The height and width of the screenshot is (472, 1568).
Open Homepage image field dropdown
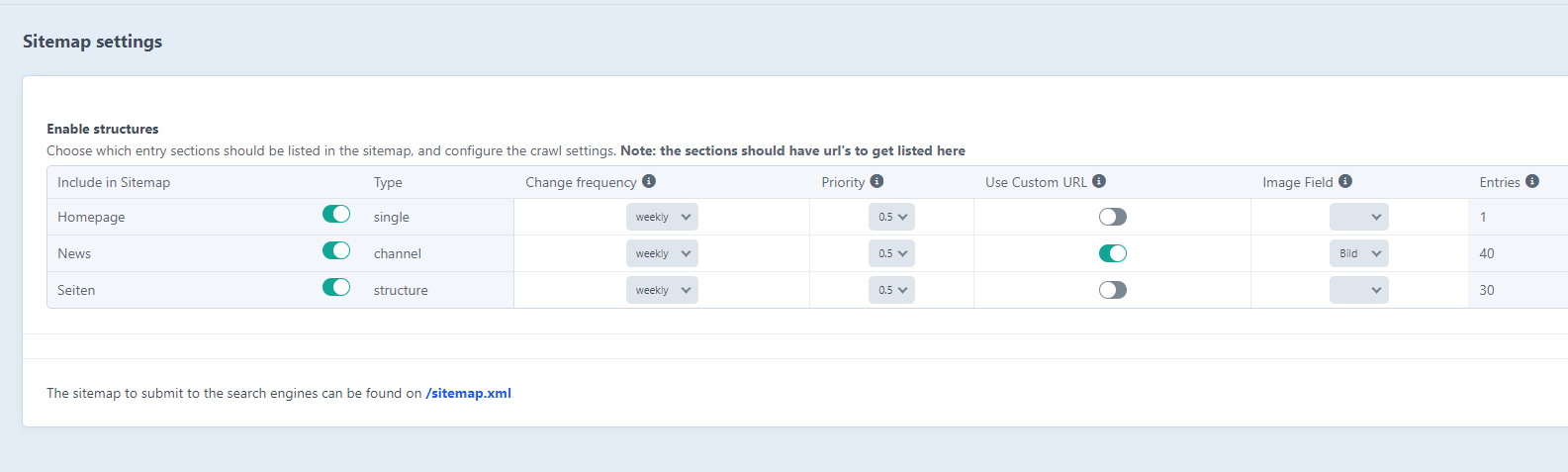pos(1358,217)
